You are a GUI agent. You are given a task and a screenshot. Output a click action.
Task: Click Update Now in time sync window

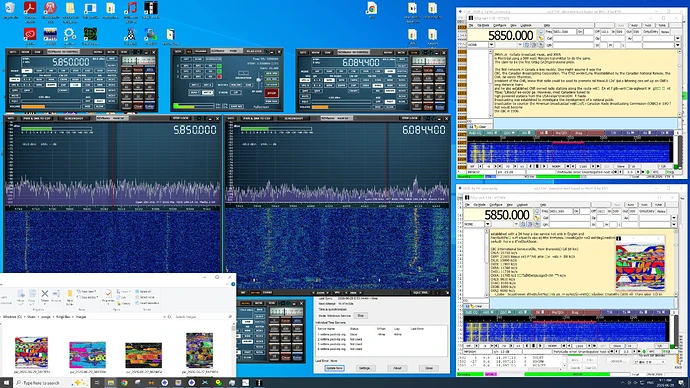(x=334, y=368)
